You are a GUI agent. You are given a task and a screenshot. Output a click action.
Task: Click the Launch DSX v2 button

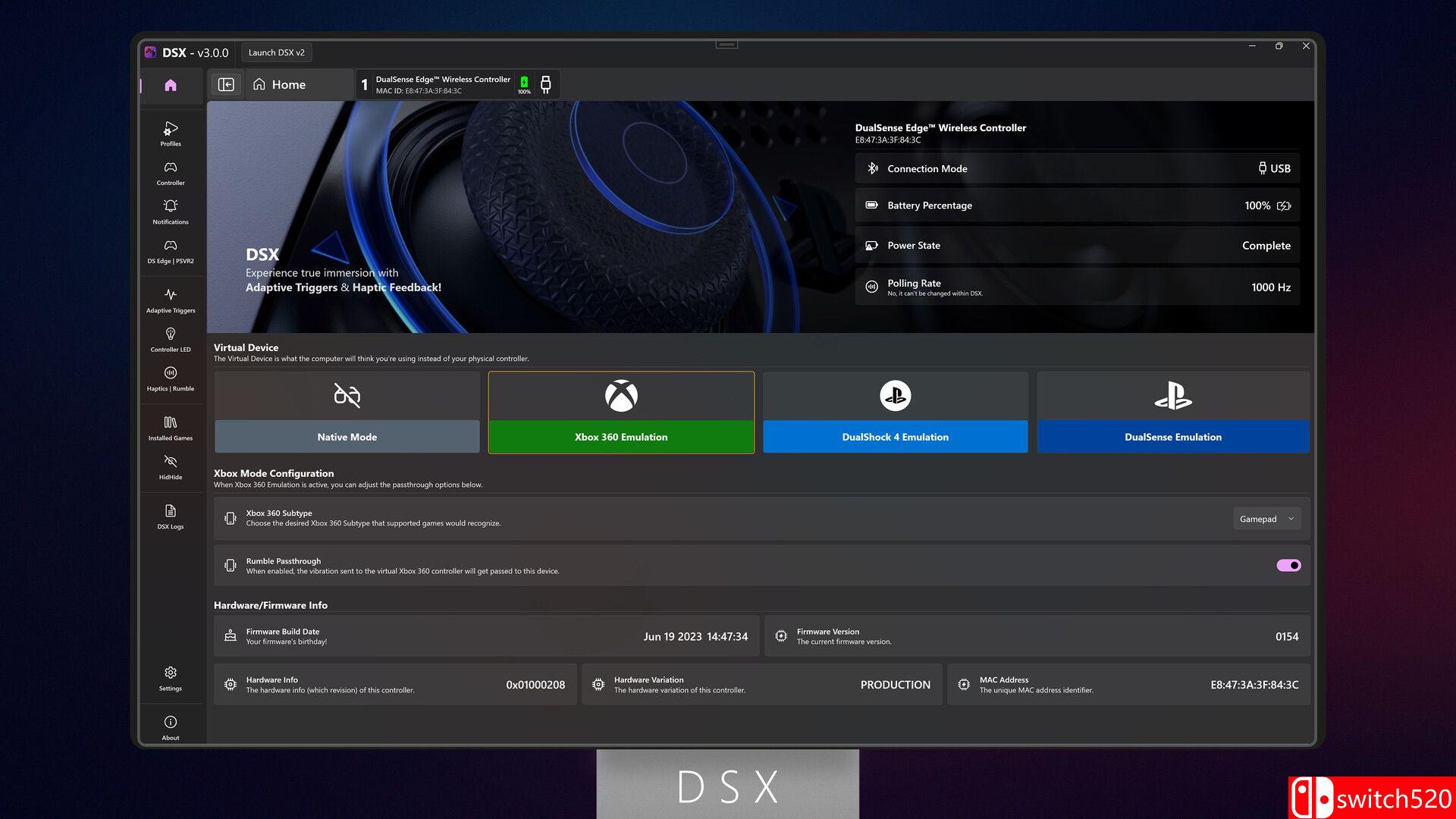[276, 52]
